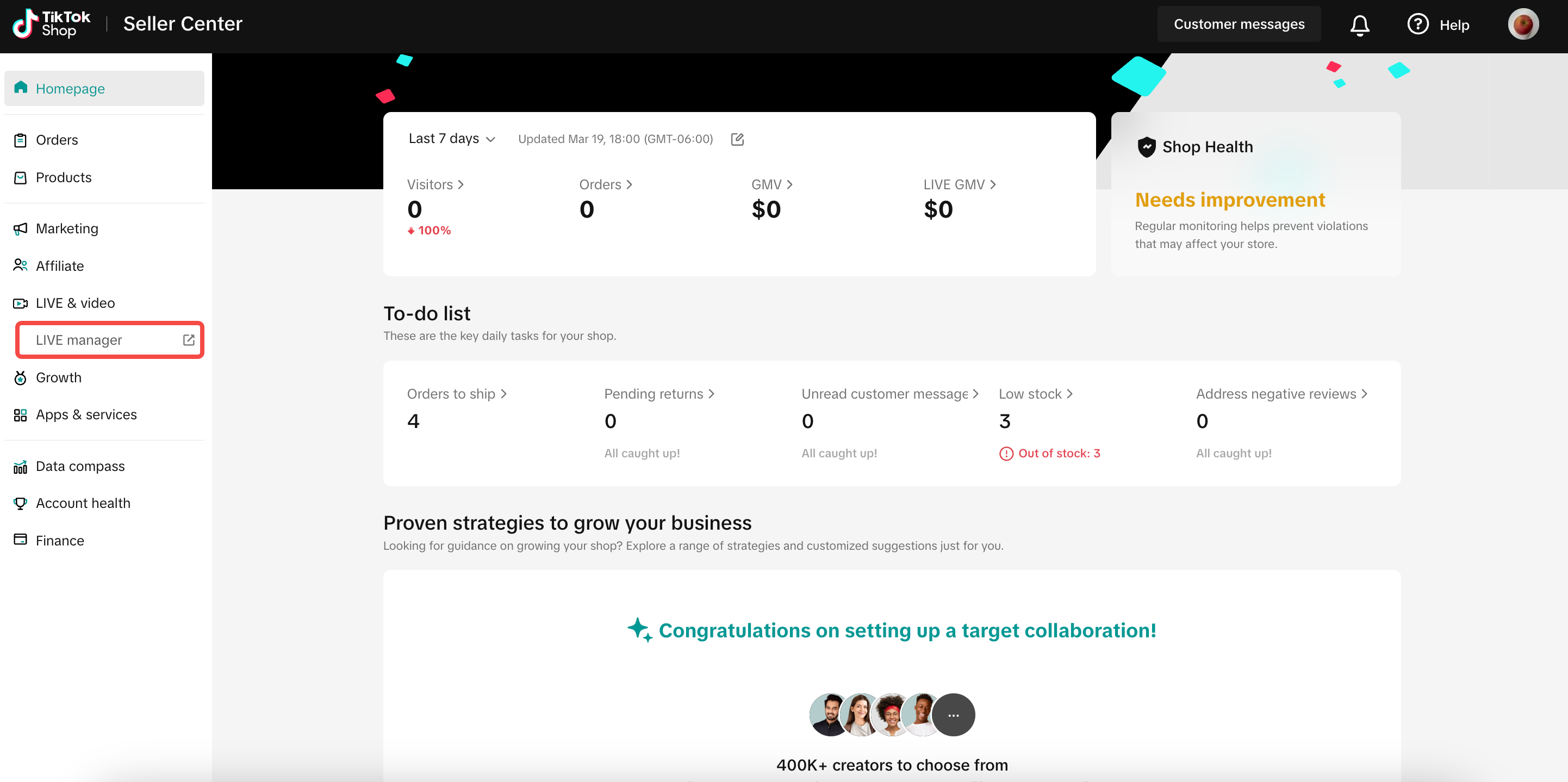Expand the Visitors metric details
This screenshot has width=1568, height=782.
pyautogui.click(x=435, y=184)
